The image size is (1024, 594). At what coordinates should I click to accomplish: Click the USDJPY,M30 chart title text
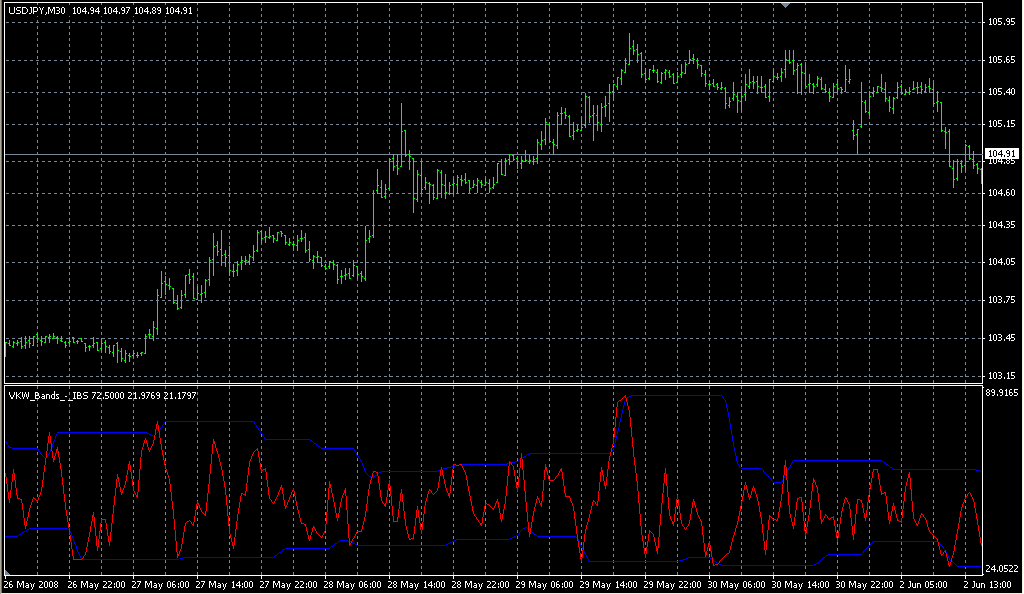coord(35,10)
